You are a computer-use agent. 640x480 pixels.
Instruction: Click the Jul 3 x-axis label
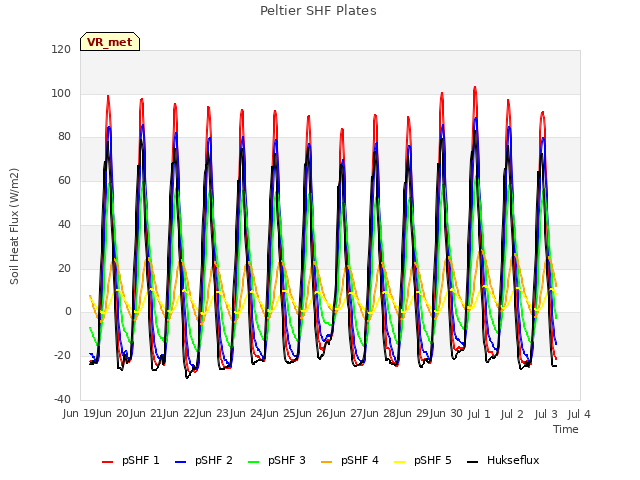546,414
